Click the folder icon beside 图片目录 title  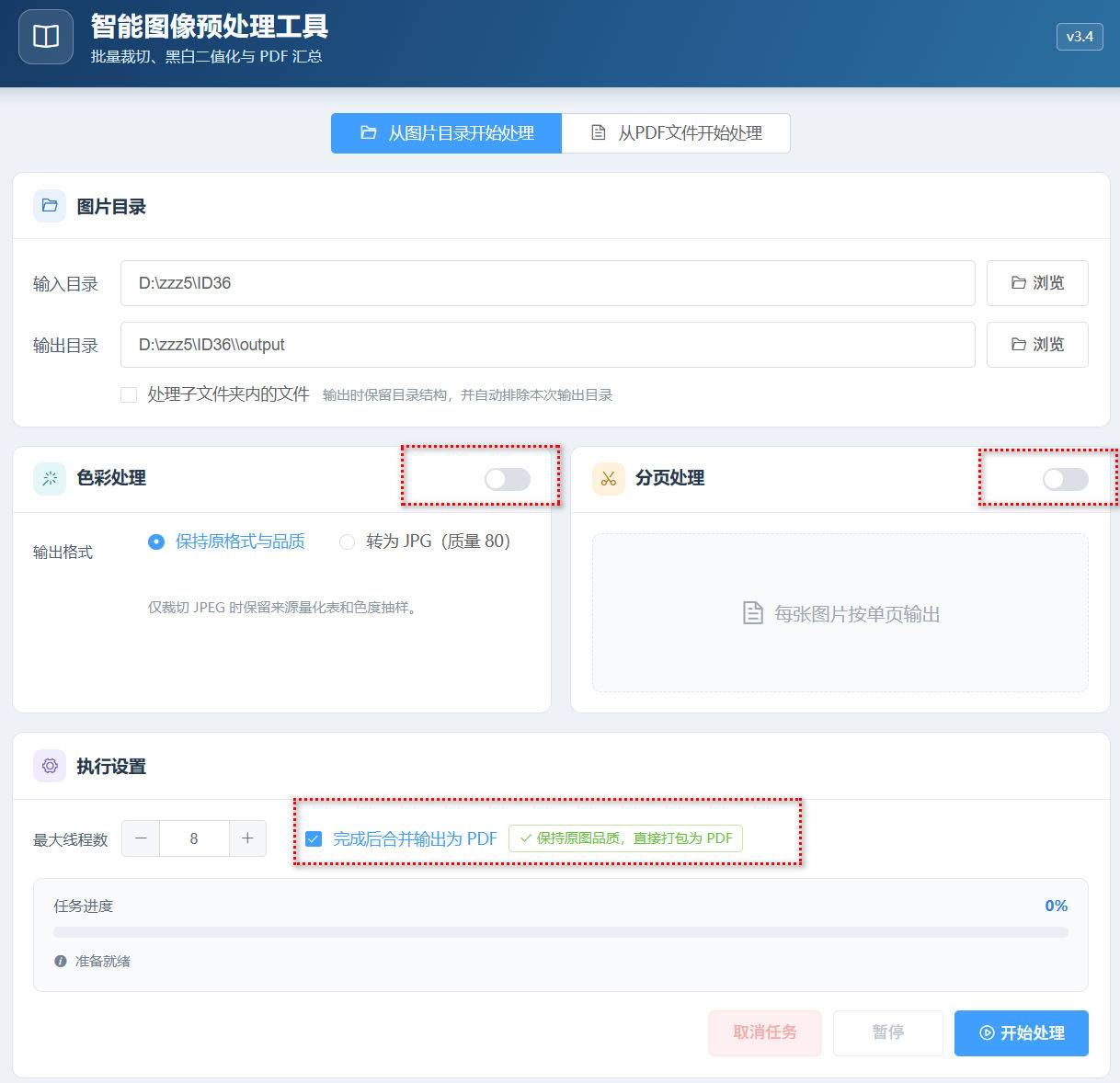point(50,206)
